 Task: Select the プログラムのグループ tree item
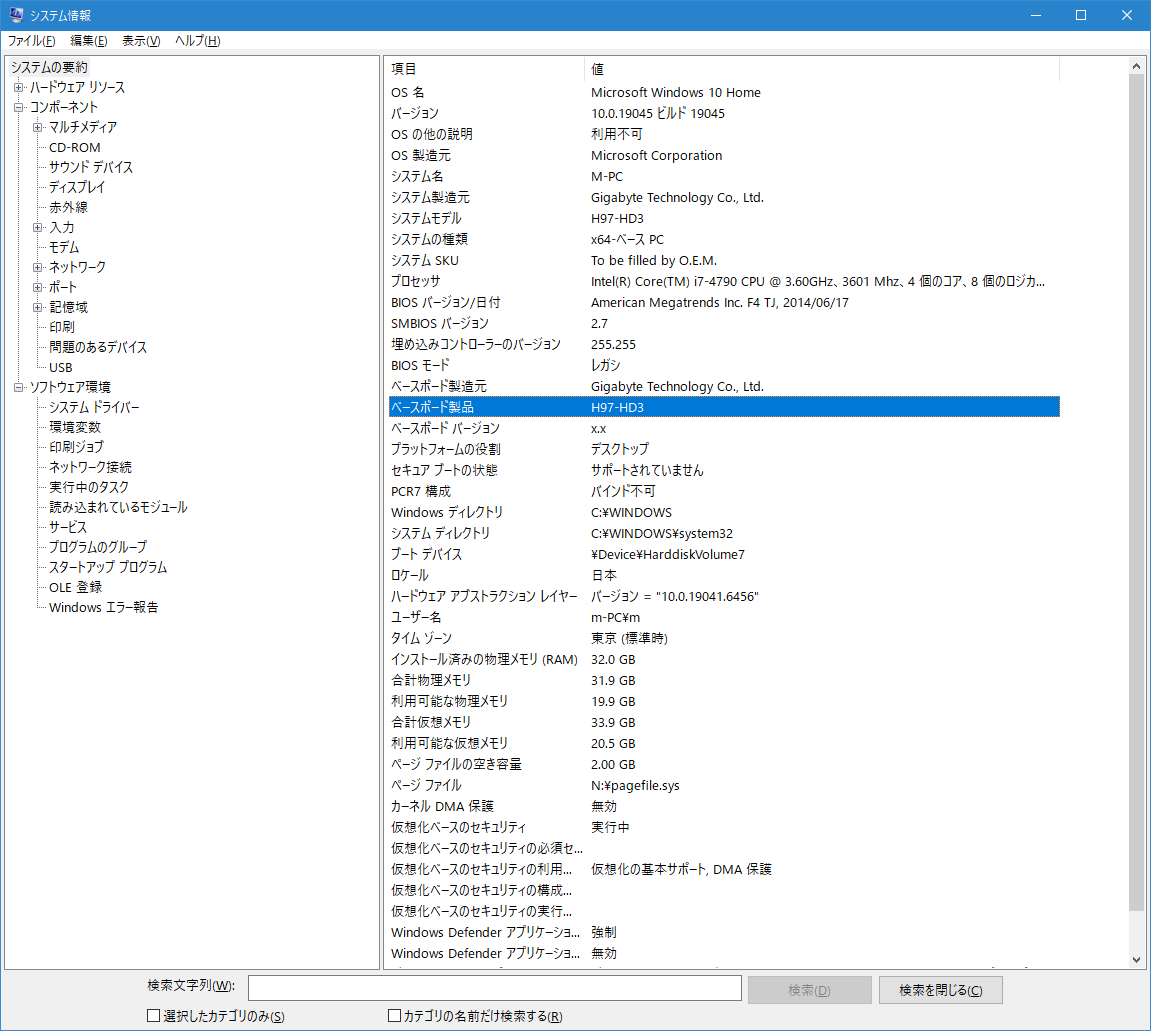coord(98,547)
